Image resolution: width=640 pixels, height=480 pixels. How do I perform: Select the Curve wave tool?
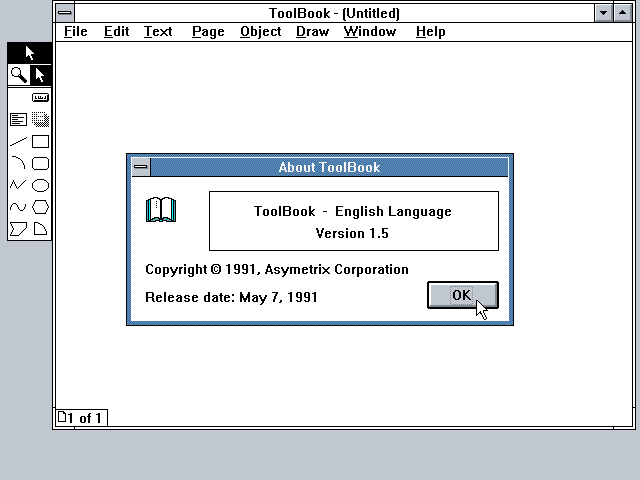pyautogui.click(x=18, y=207)
